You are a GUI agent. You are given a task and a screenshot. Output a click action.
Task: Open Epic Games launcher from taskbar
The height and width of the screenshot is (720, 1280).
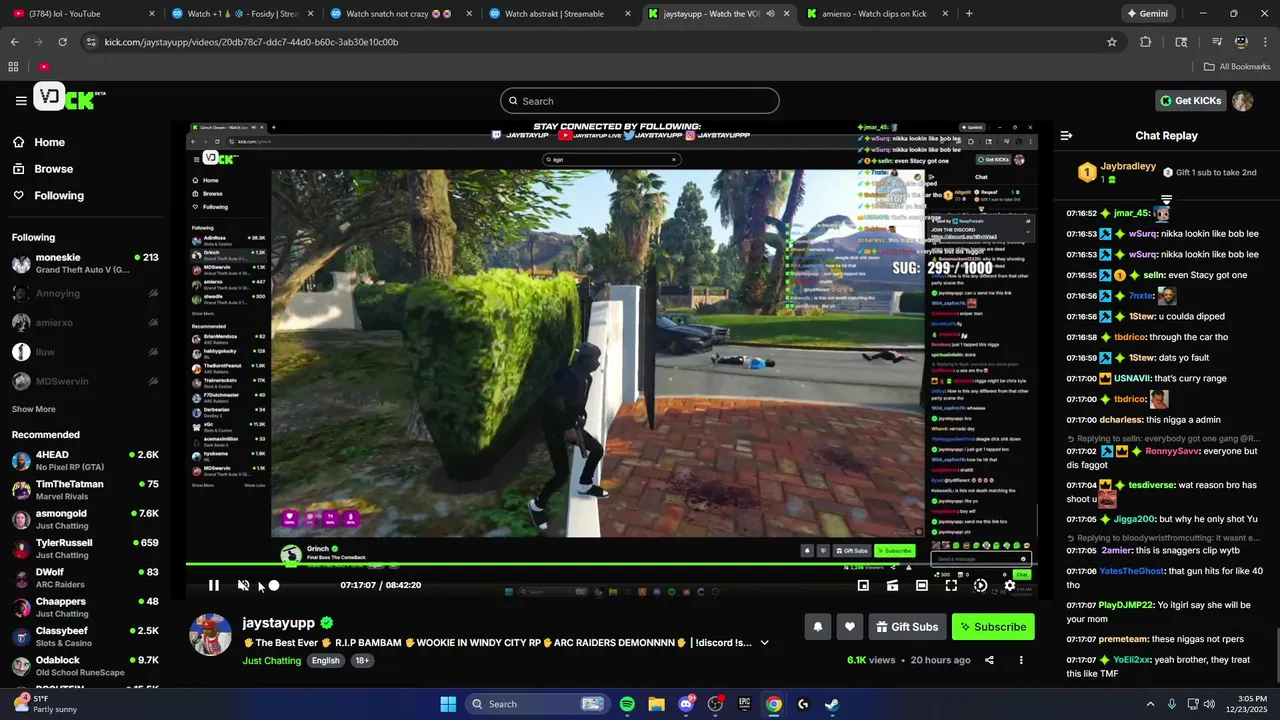coord(744,704)
